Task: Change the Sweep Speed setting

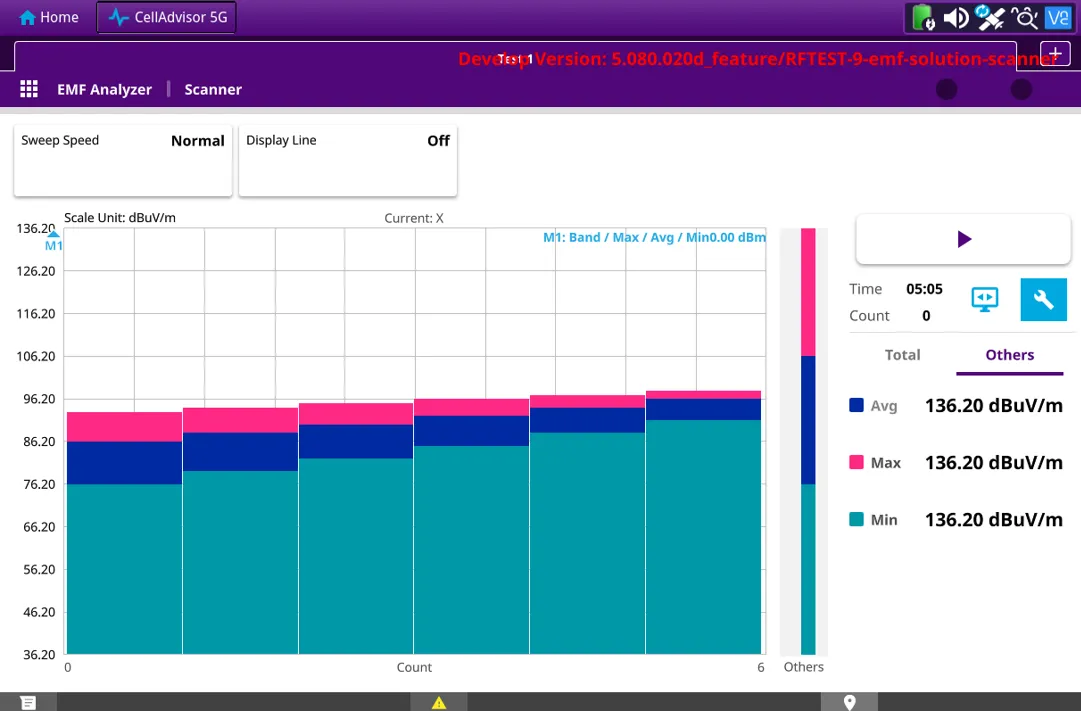Action: pos(123,160)
